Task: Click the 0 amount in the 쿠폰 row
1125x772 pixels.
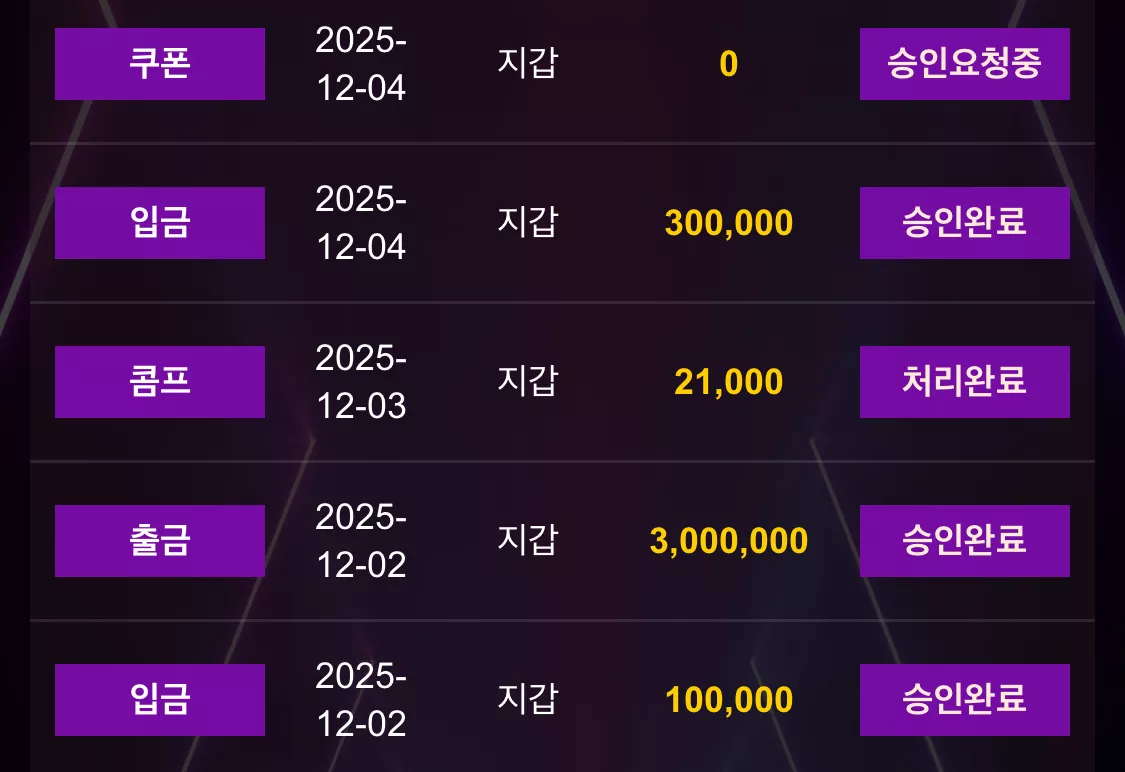Action: (x=729, y=64)
